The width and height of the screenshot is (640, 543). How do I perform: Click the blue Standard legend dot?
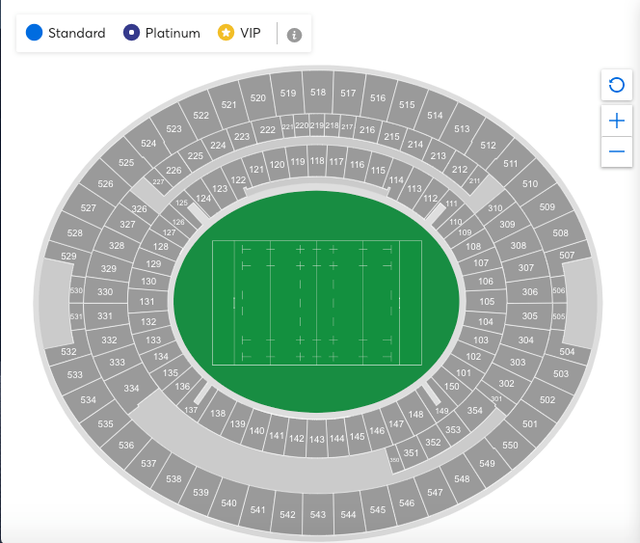point(34,33)
